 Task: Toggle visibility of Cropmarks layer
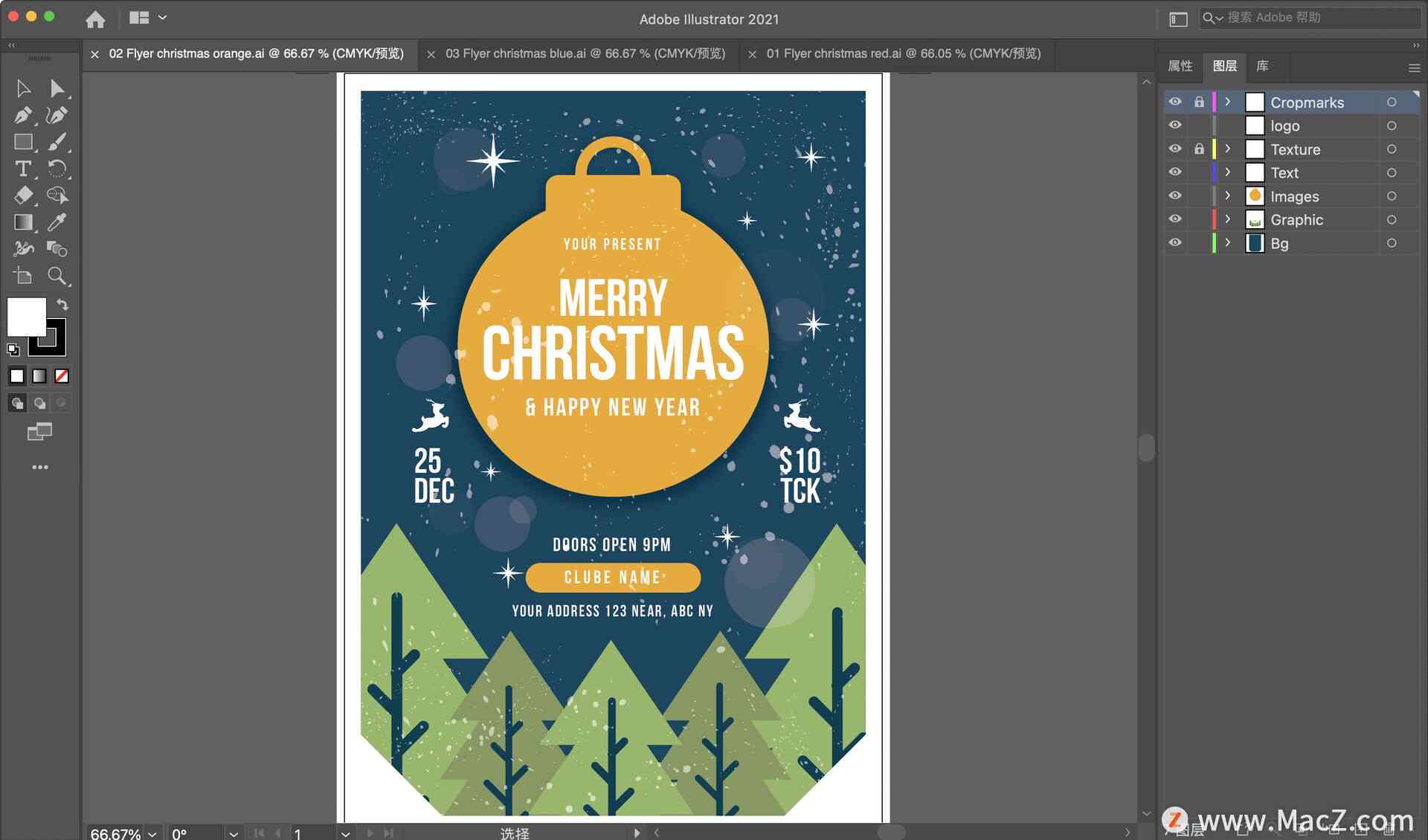(x=1175, y=102)
